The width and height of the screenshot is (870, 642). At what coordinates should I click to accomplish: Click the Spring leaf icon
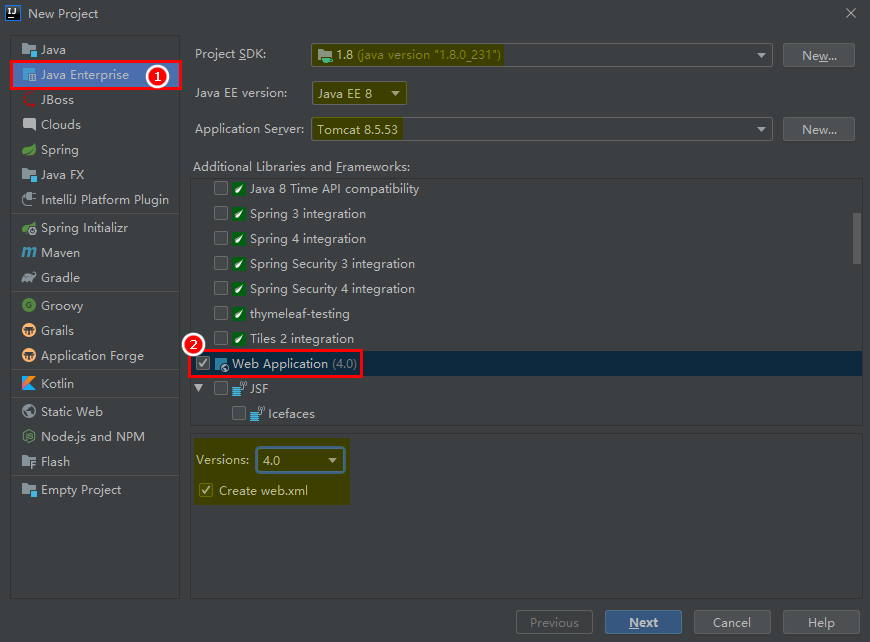29,150
